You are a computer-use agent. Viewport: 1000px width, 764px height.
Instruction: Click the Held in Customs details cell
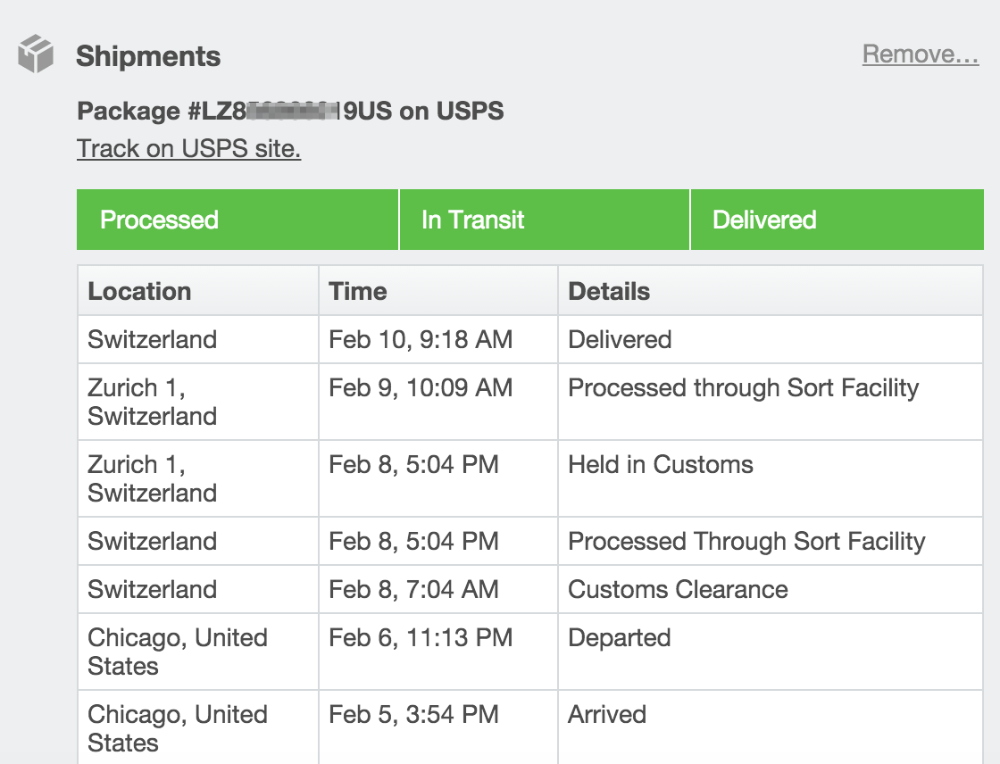(660, 465)
